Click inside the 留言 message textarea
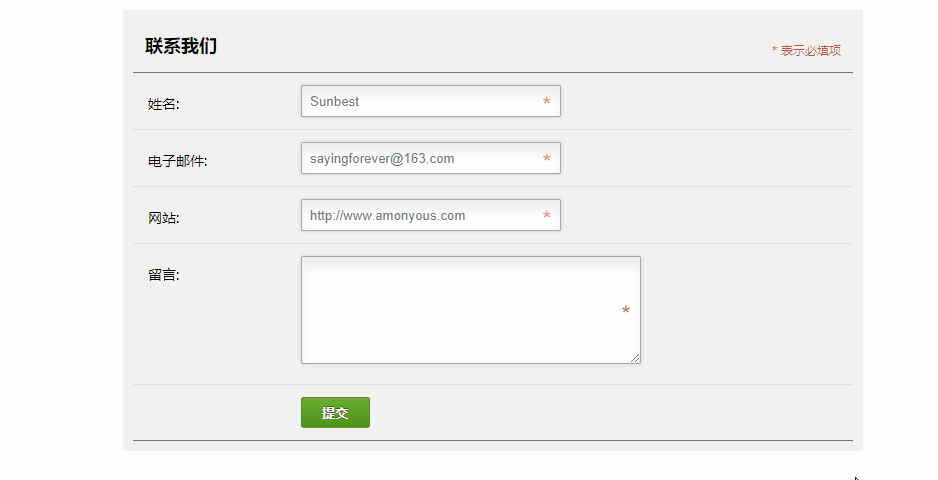938x480 pixels. (x=471, y=310)
